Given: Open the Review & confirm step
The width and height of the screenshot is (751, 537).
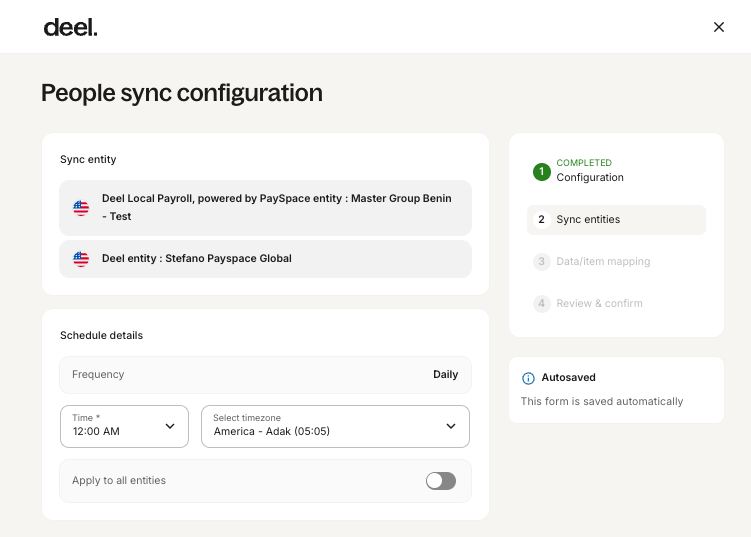Looking at the screenshot, I should [616, 304].
